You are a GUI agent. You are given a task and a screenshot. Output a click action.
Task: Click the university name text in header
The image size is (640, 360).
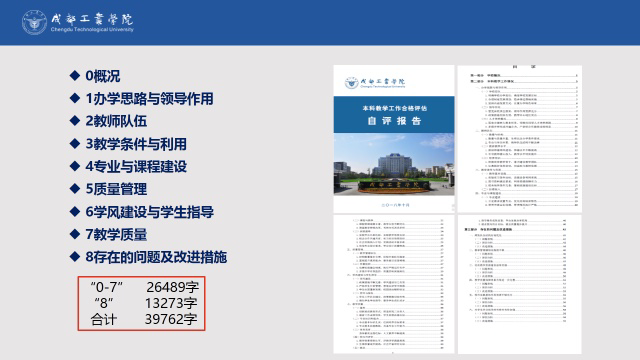tap(92, 22)
